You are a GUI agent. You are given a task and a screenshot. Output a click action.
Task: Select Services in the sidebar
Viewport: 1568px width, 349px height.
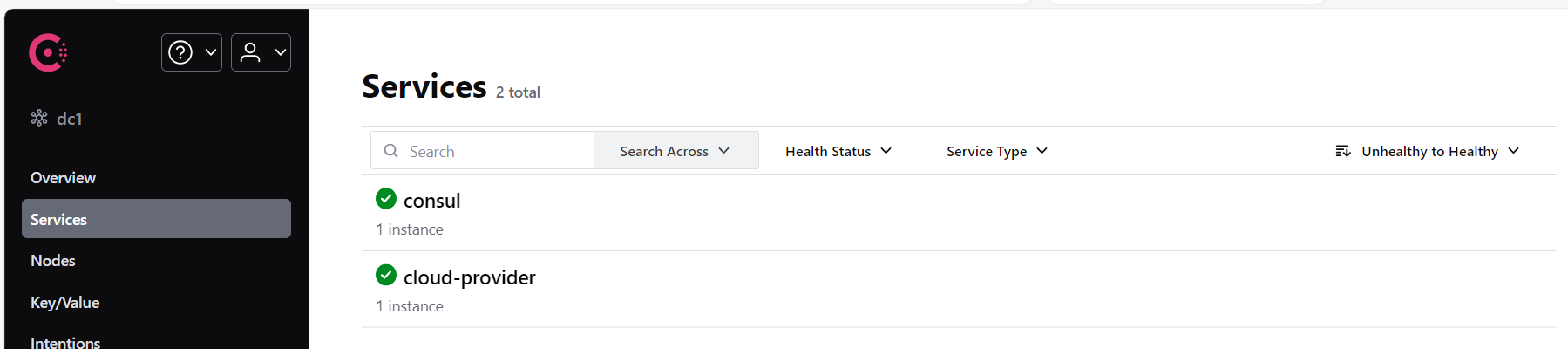pyautogui.click(x=156, y=219)
